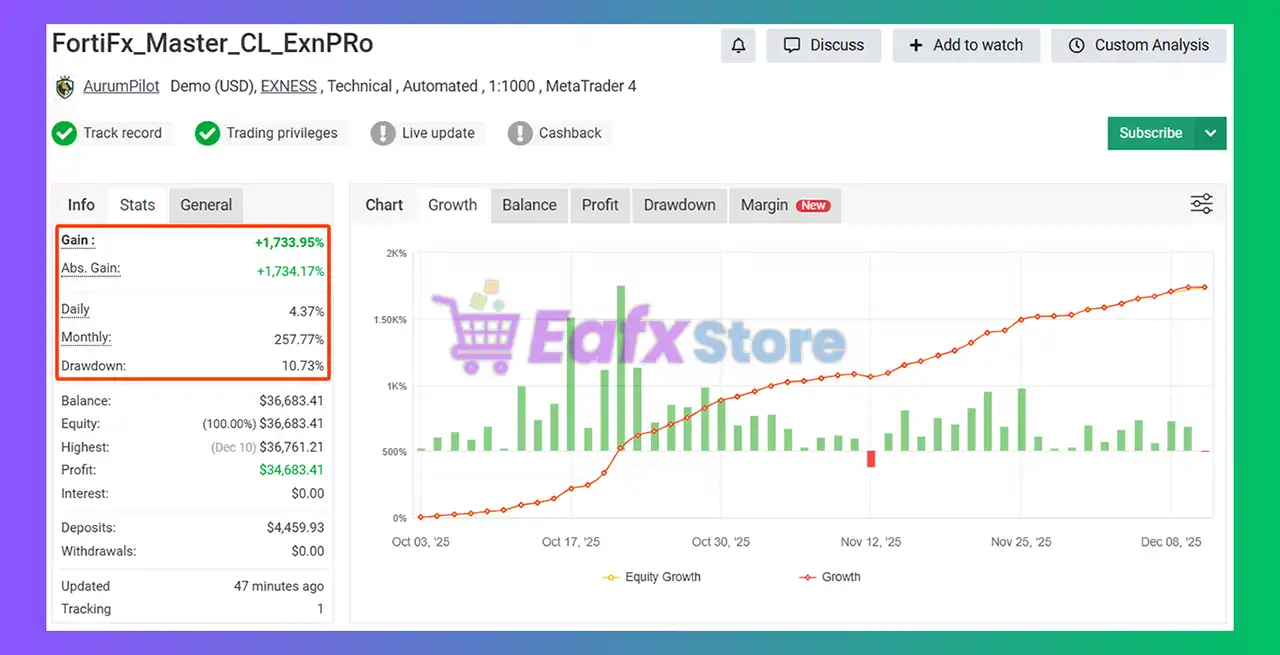Open the Margin tab marked New
Viewport: 1280px width, 655px height.
pos(784,205)
